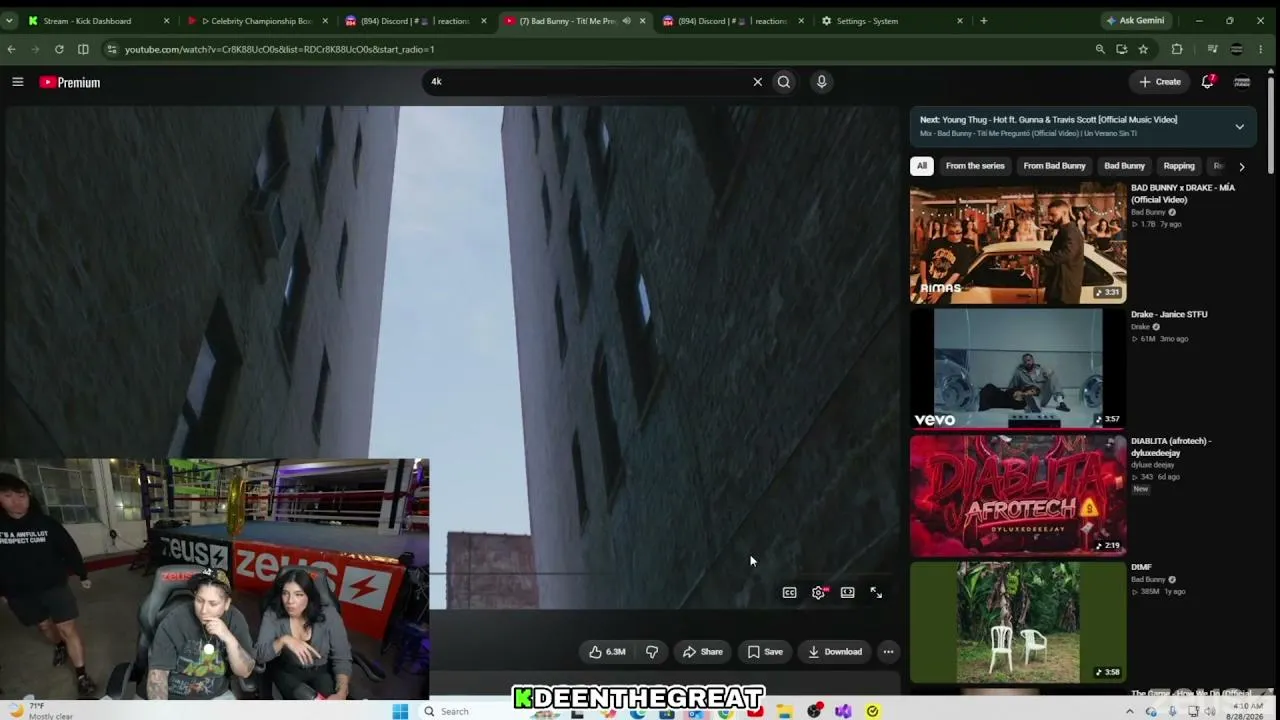Close the Settings - System tab

coord(960,21)
